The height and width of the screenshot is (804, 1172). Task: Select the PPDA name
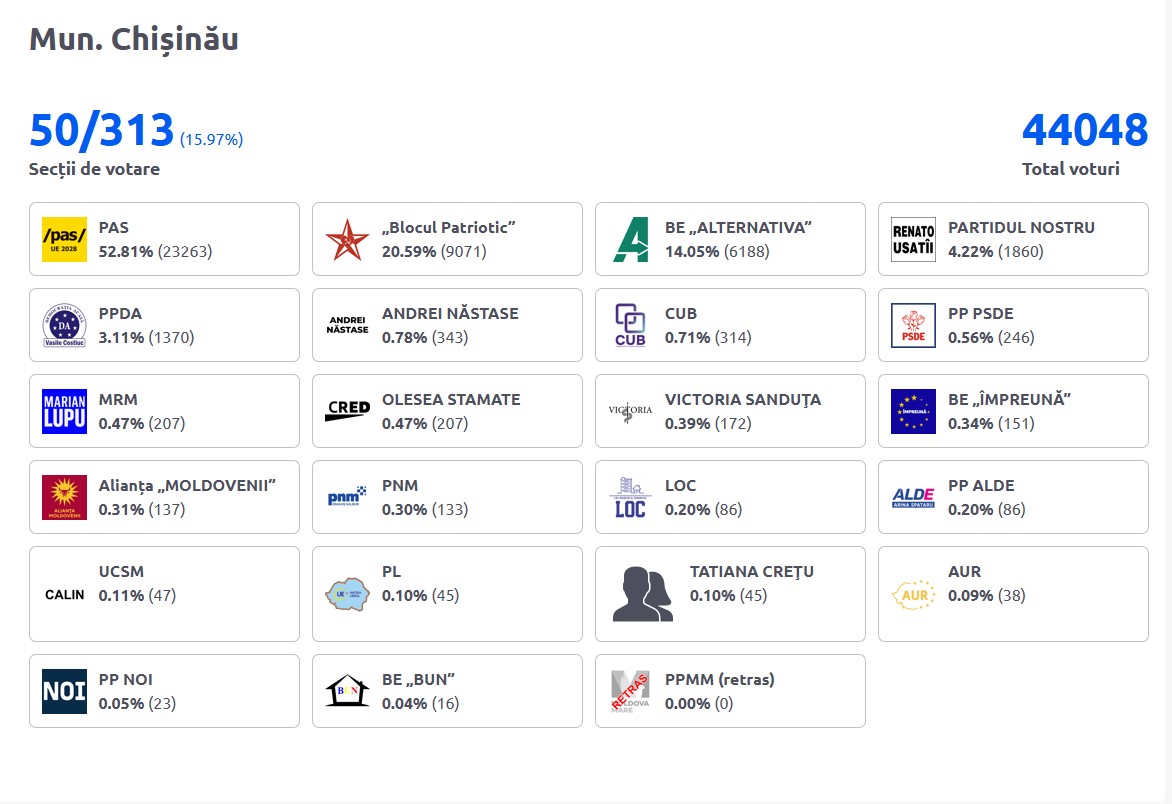click(120, 313)
